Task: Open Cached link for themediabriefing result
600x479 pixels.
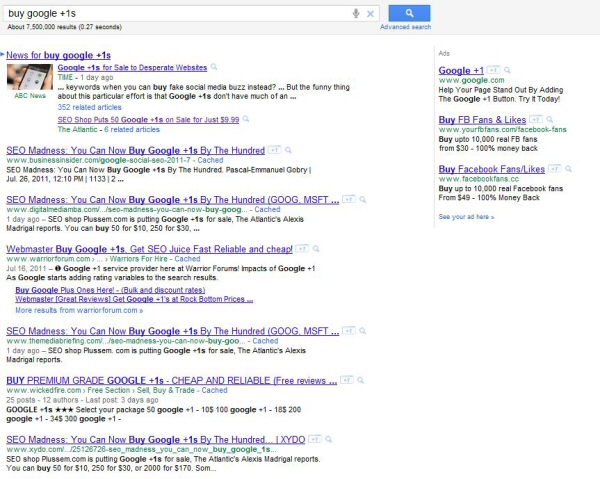Action: click(265, 341)
